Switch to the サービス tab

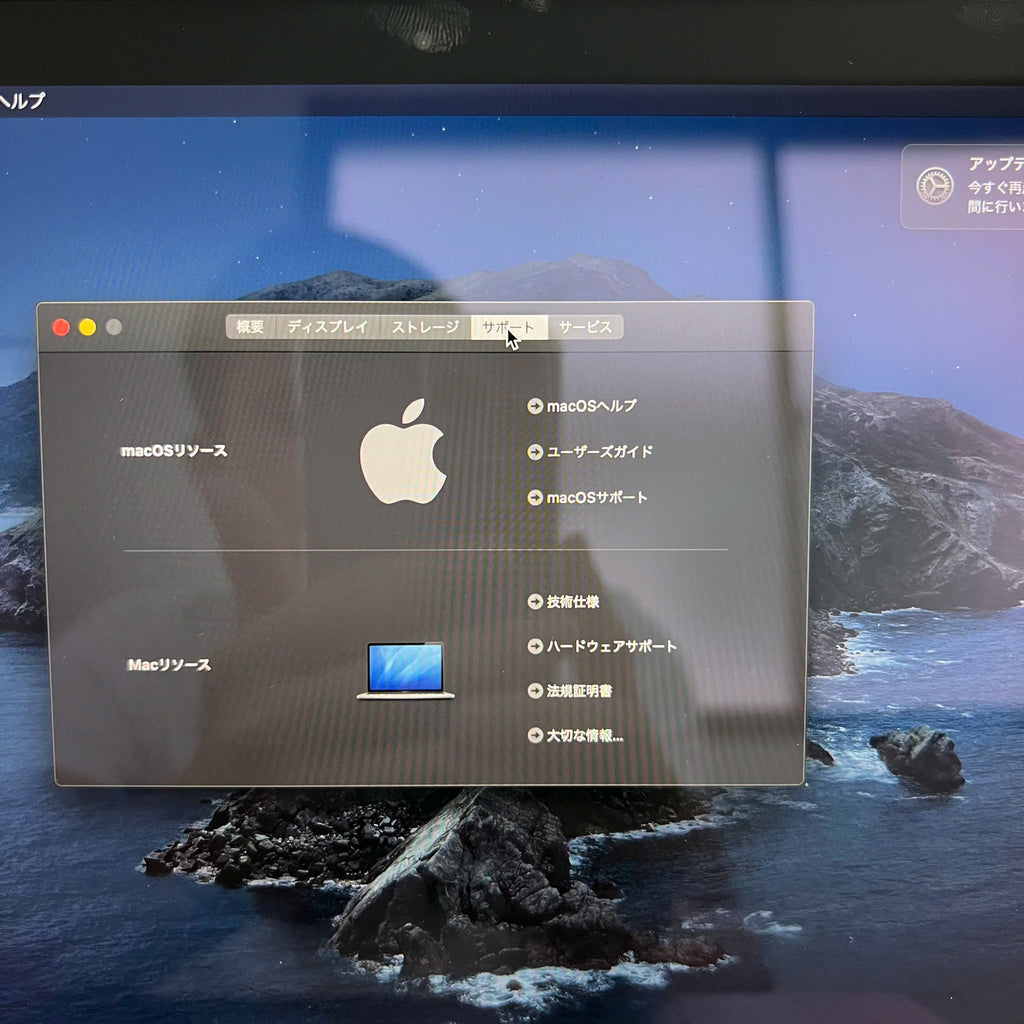click(x=586, y=327)
